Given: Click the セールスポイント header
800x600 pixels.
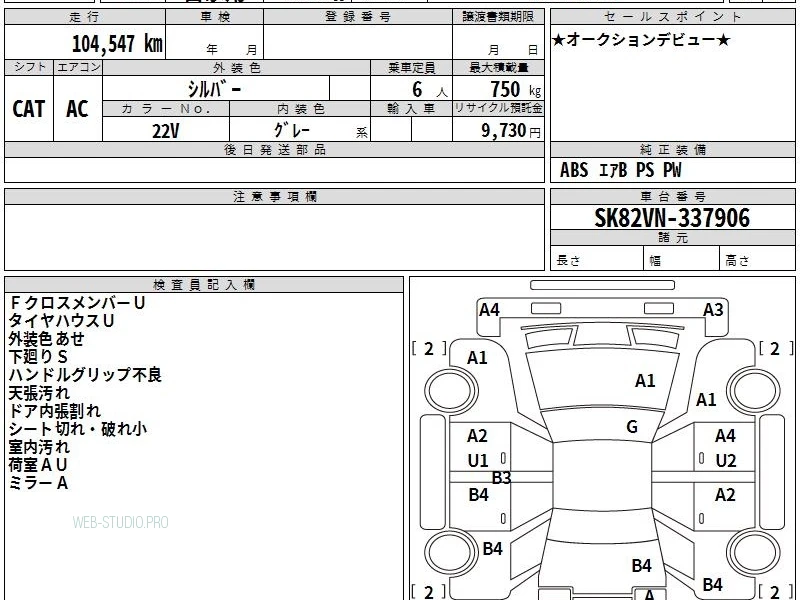Looking at the screenshot, I should point(672,17).
